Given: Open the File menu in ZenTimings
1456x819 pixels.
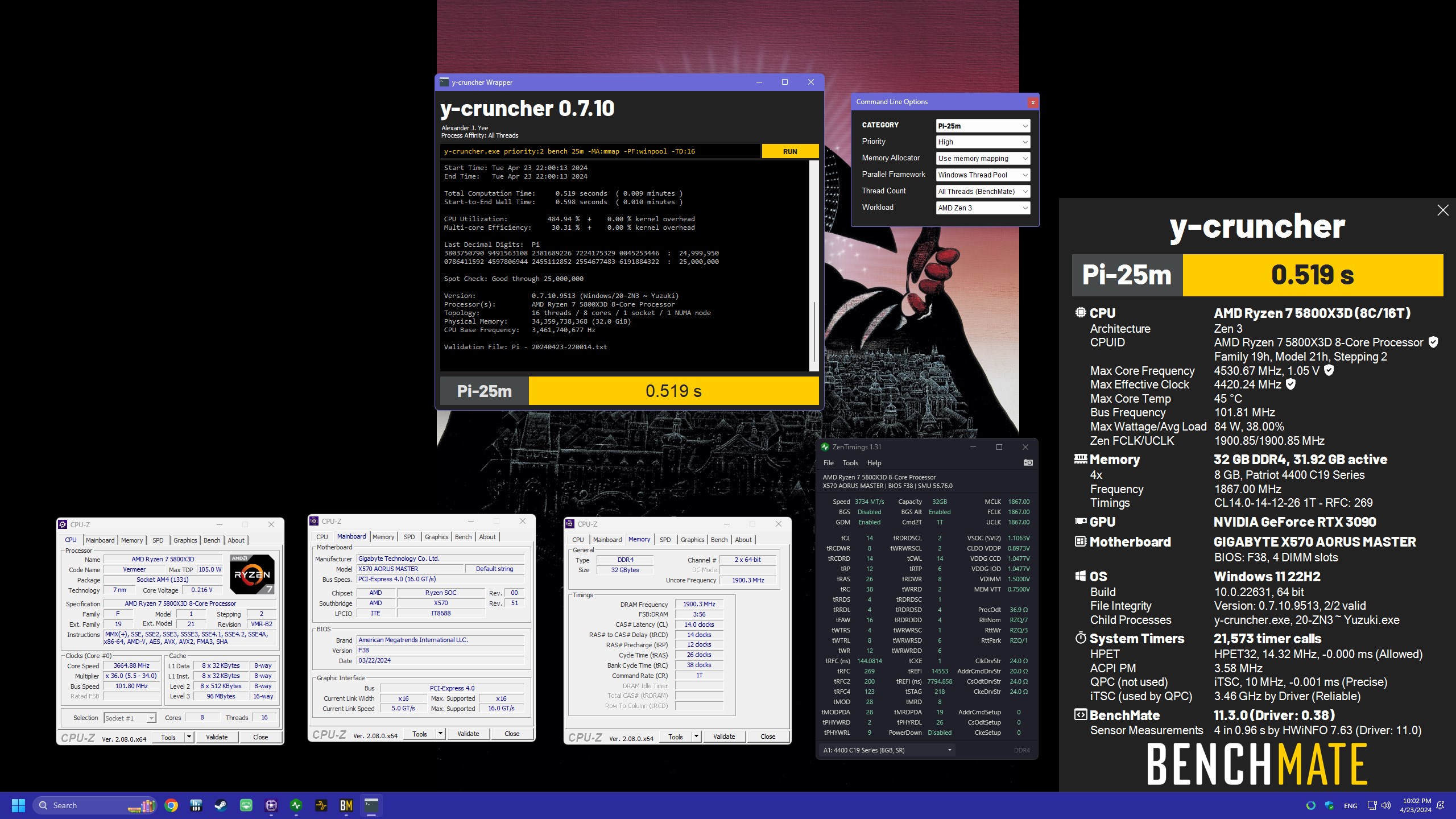Looking at the screenshot, I should pos(829,463).
